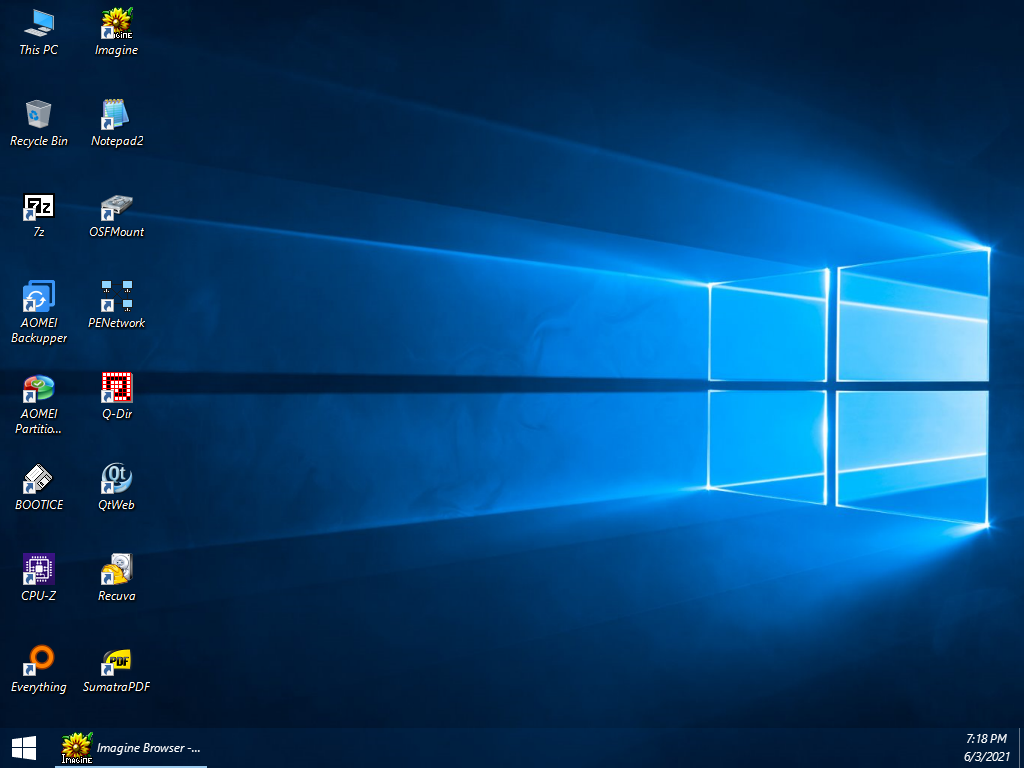Click the taskbar clock and date
1024x768 pixels.
pos(985,747)
